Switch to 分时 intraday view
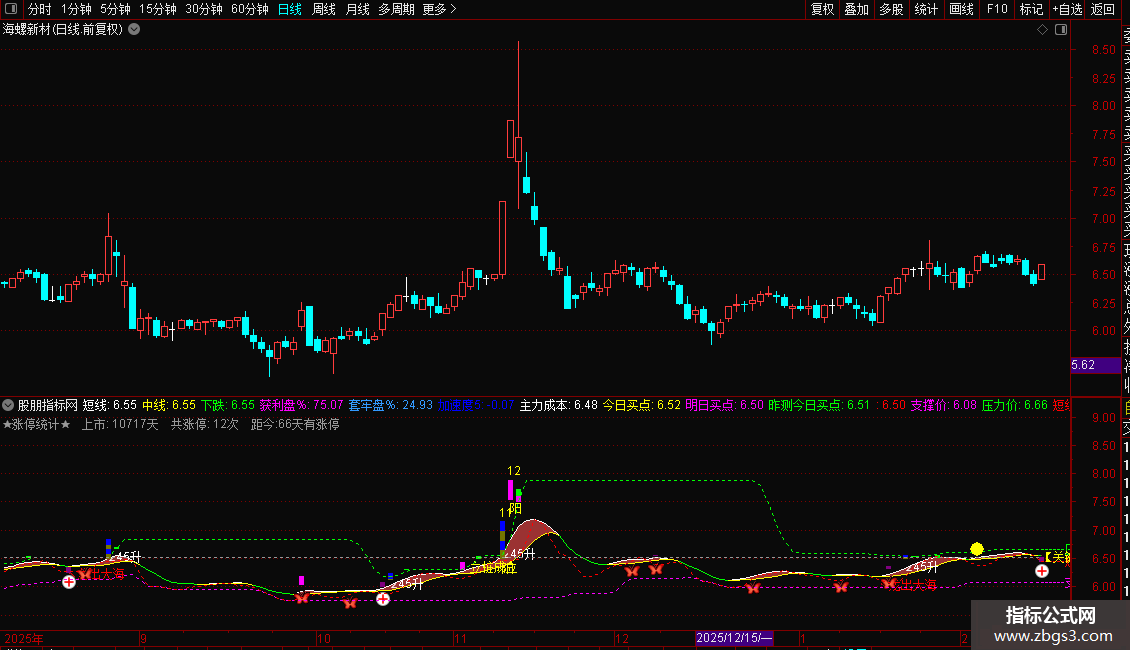 tap(40, 9)
